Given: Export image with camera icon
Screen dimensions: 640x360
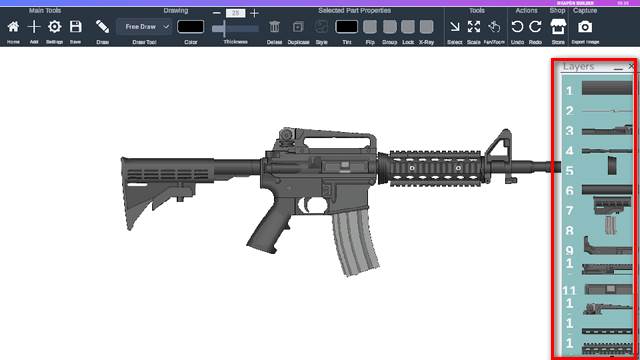Looking at the screenshot, I should 585,27.
